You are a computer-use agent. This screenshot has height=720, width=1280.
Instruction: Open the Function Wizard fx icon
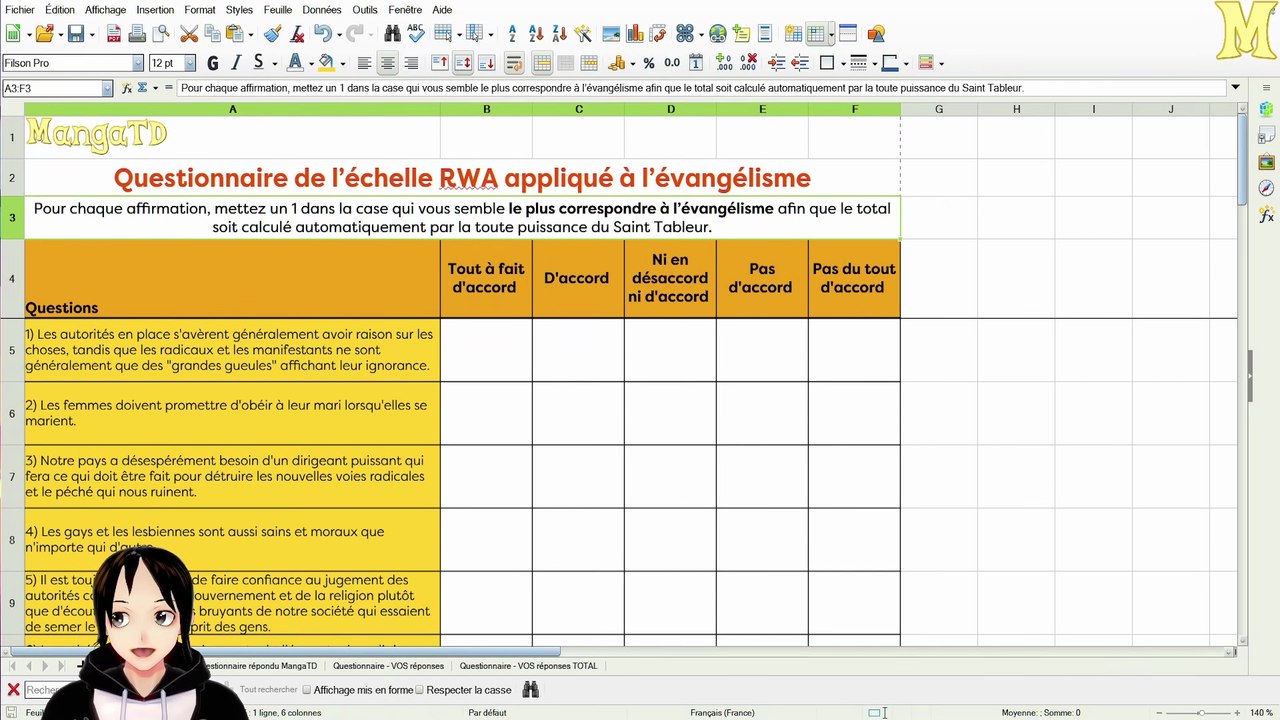click(x=127, y=88)
